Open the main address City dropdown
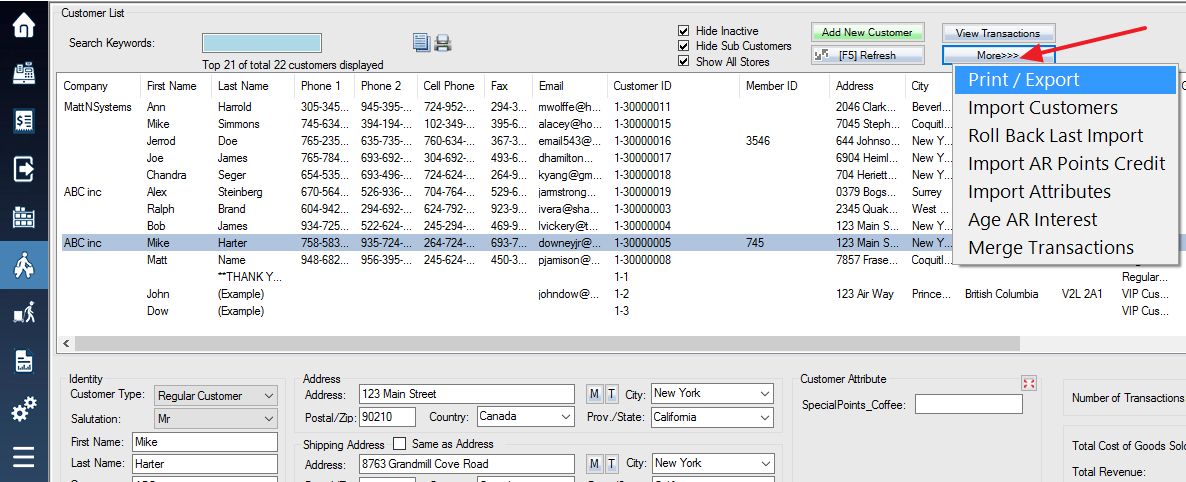This screenshot has height=482, width=1186. coord(713,393)
